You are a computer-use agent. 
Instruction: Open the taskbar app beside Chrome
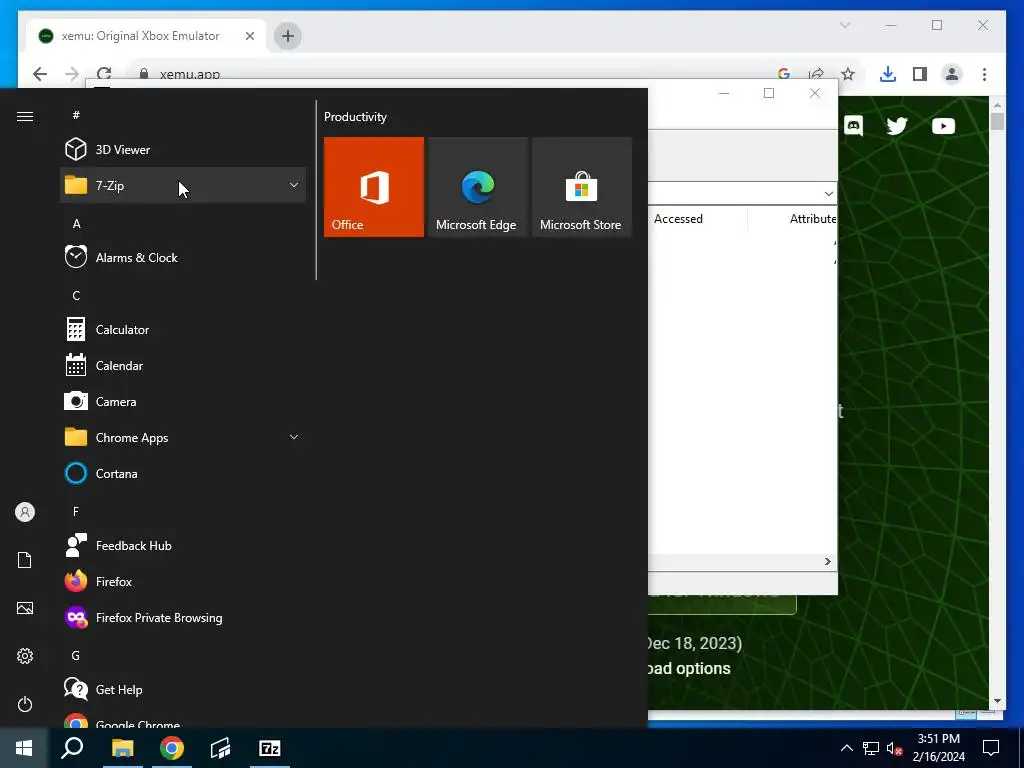pyautogui.click(x=221, y=748)
